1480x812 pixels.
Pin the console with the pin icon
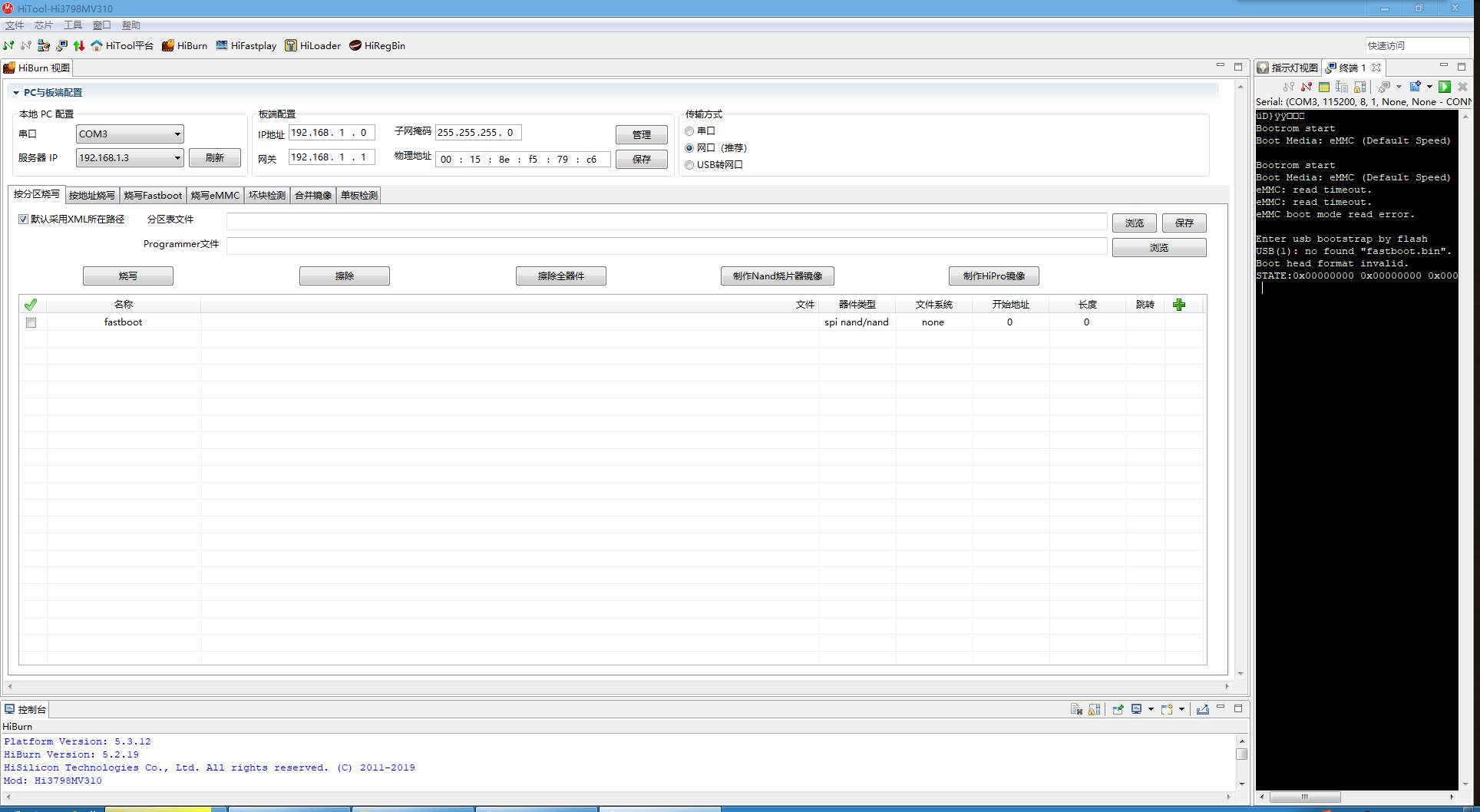coord(1118,709)
